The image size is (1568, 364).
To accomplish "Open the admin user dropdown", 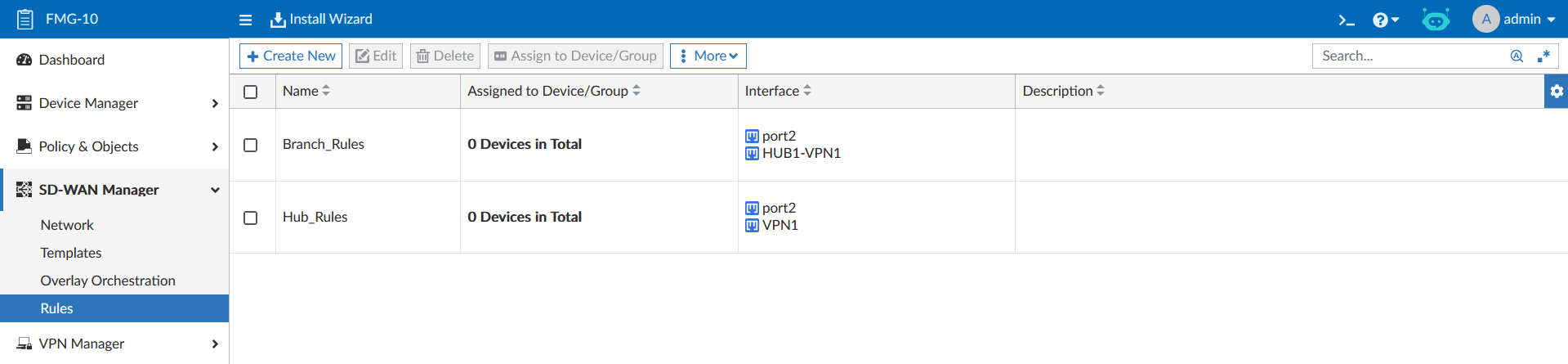I will (1514, 19).
